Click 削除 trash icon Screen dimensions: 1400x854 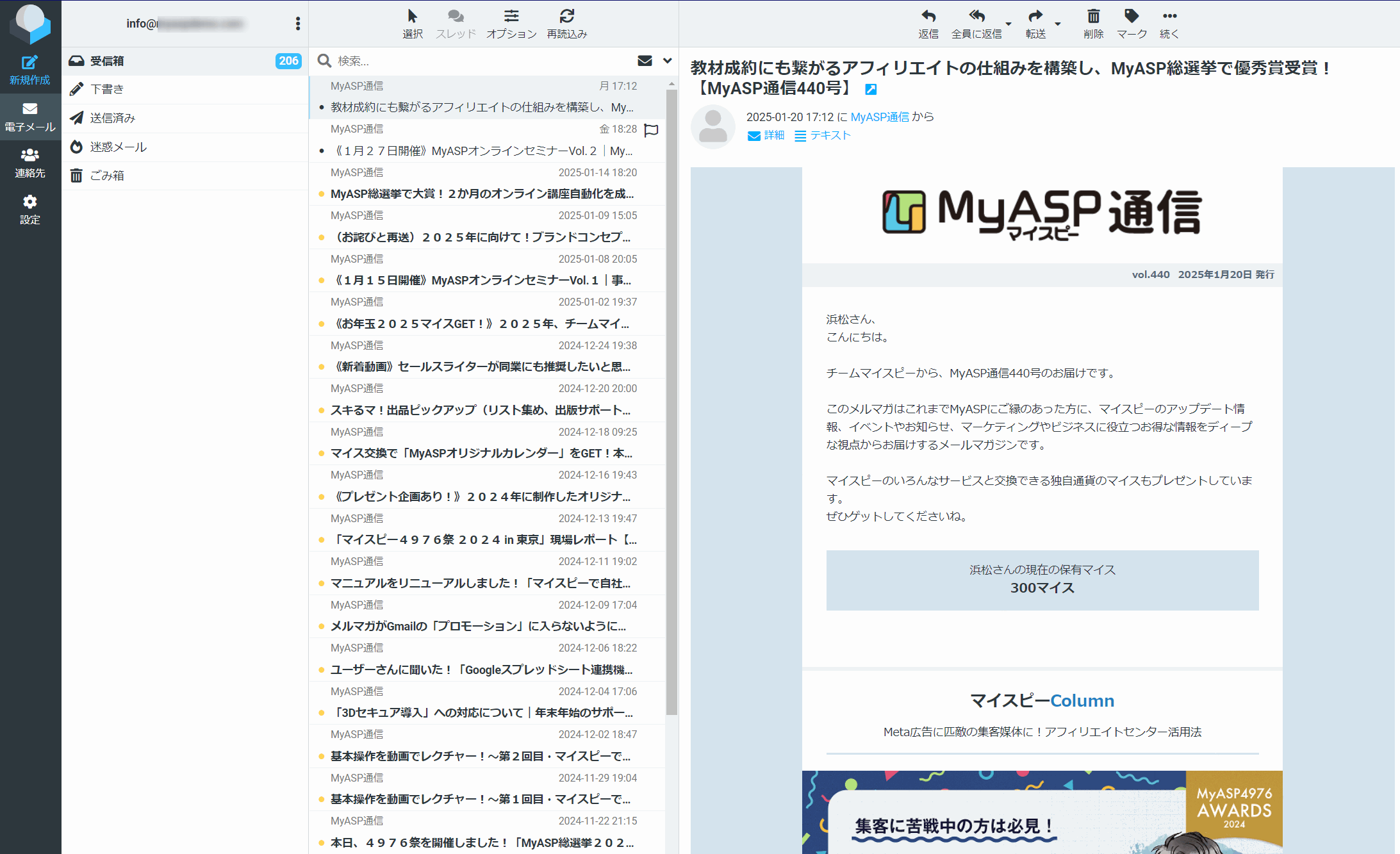click(x=1093, y=24)
